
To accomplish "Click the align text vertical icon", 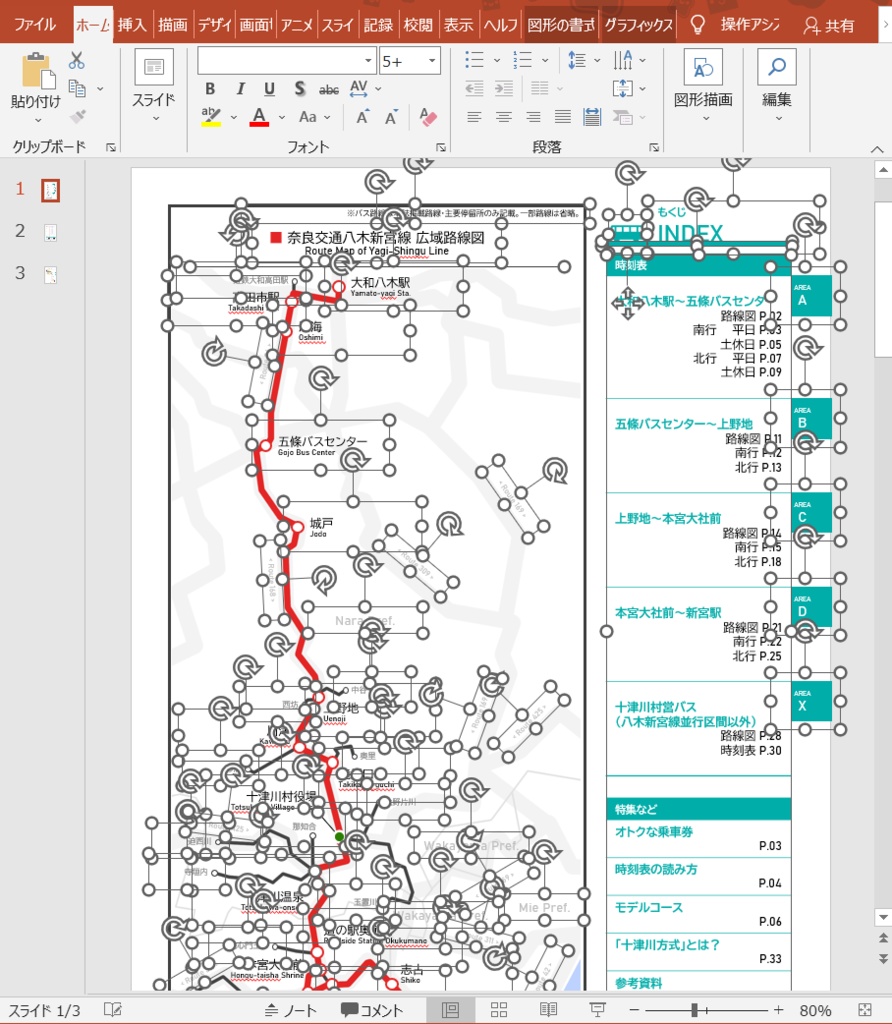I will (622, 88).
